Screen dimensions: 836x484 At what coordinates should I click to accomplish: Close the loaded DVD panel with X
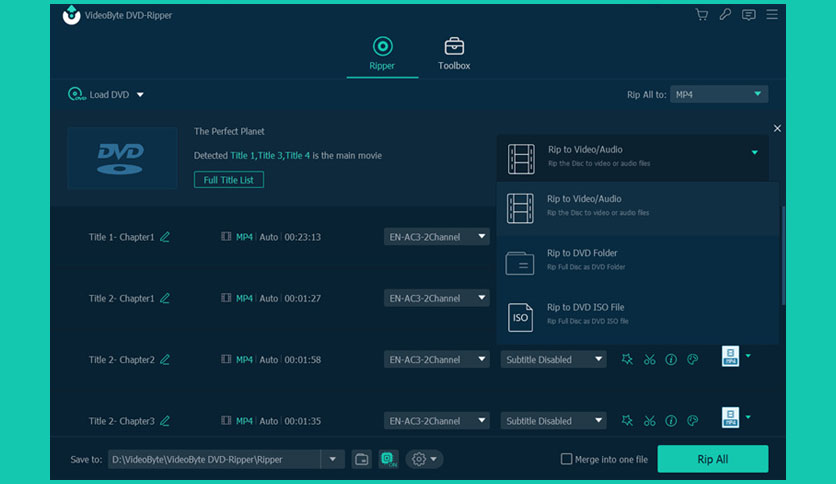pyautogui.click(x=777, y=128)
